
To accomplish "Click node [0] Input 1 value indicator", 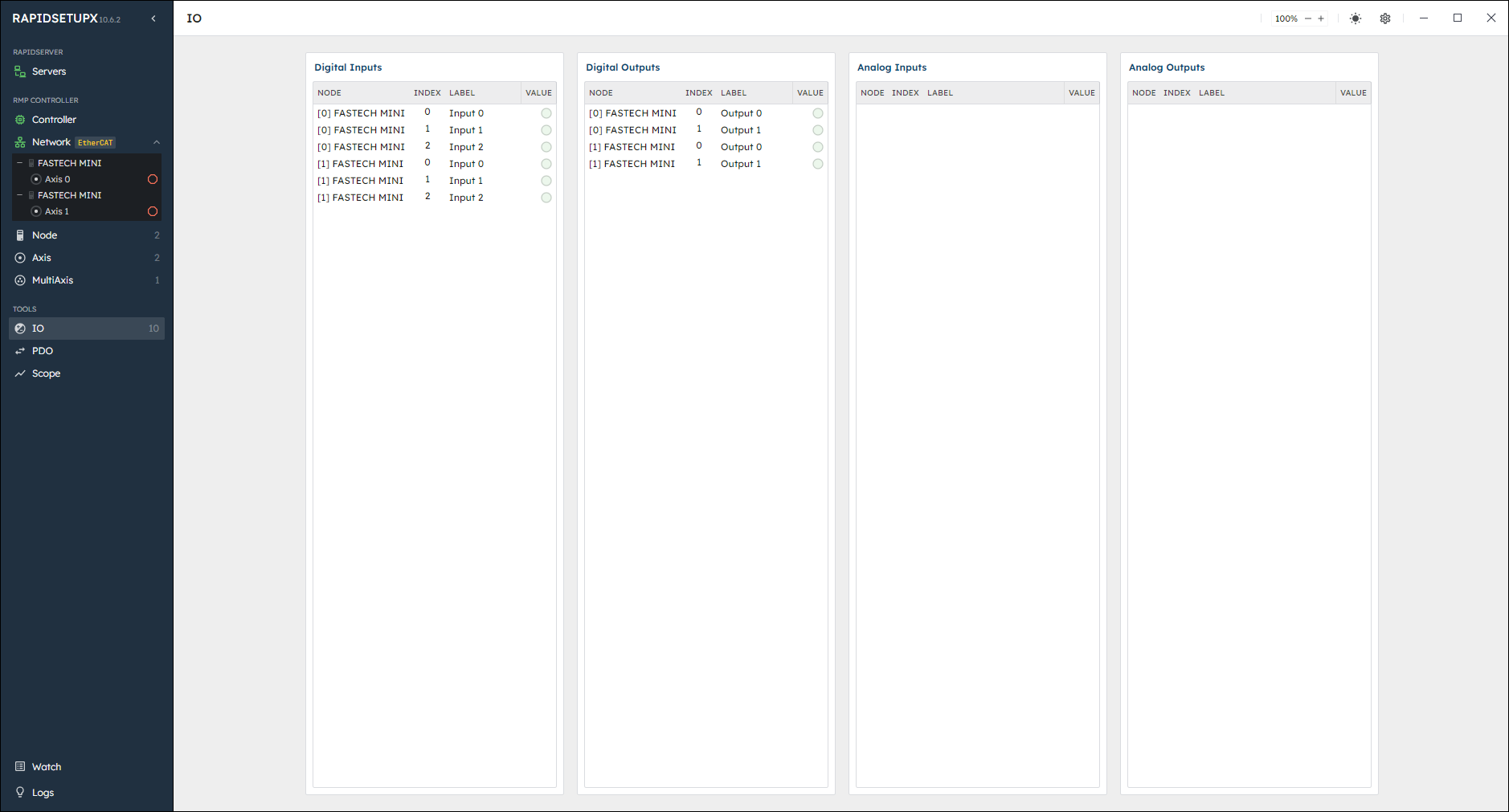I will point(546,130).
